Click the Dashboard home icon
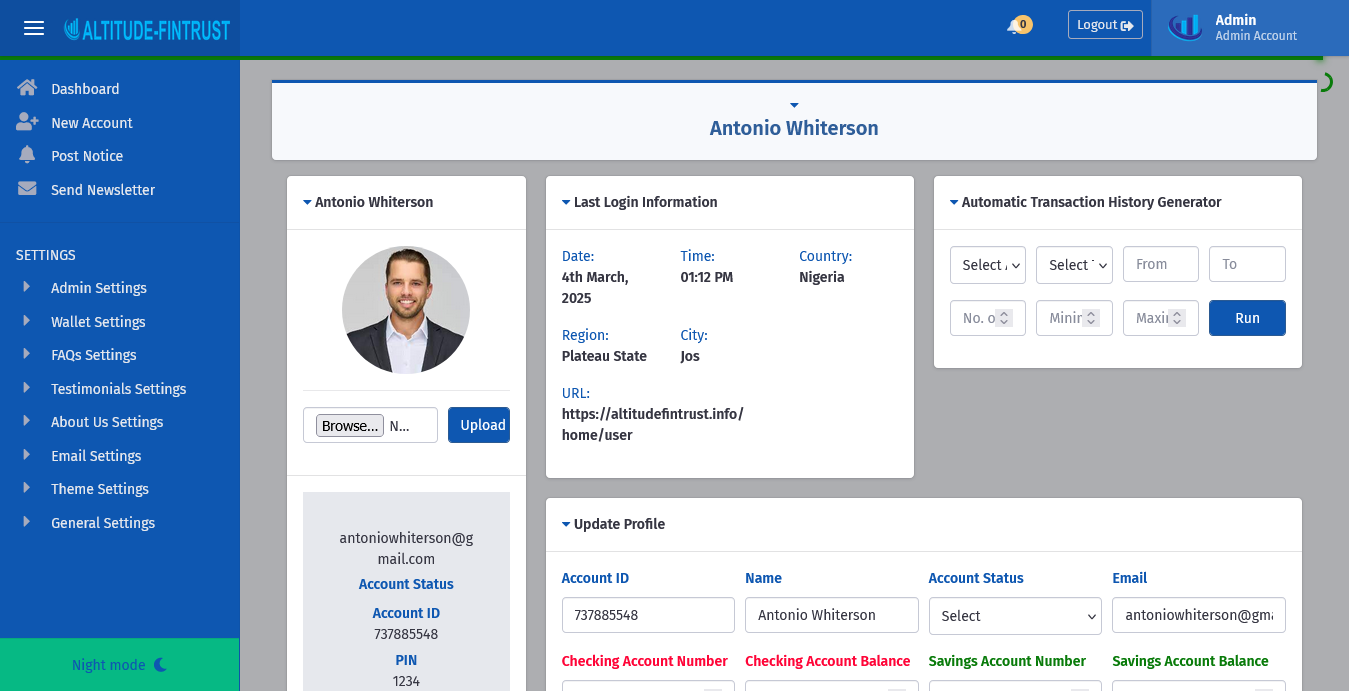 coord(27,88)
